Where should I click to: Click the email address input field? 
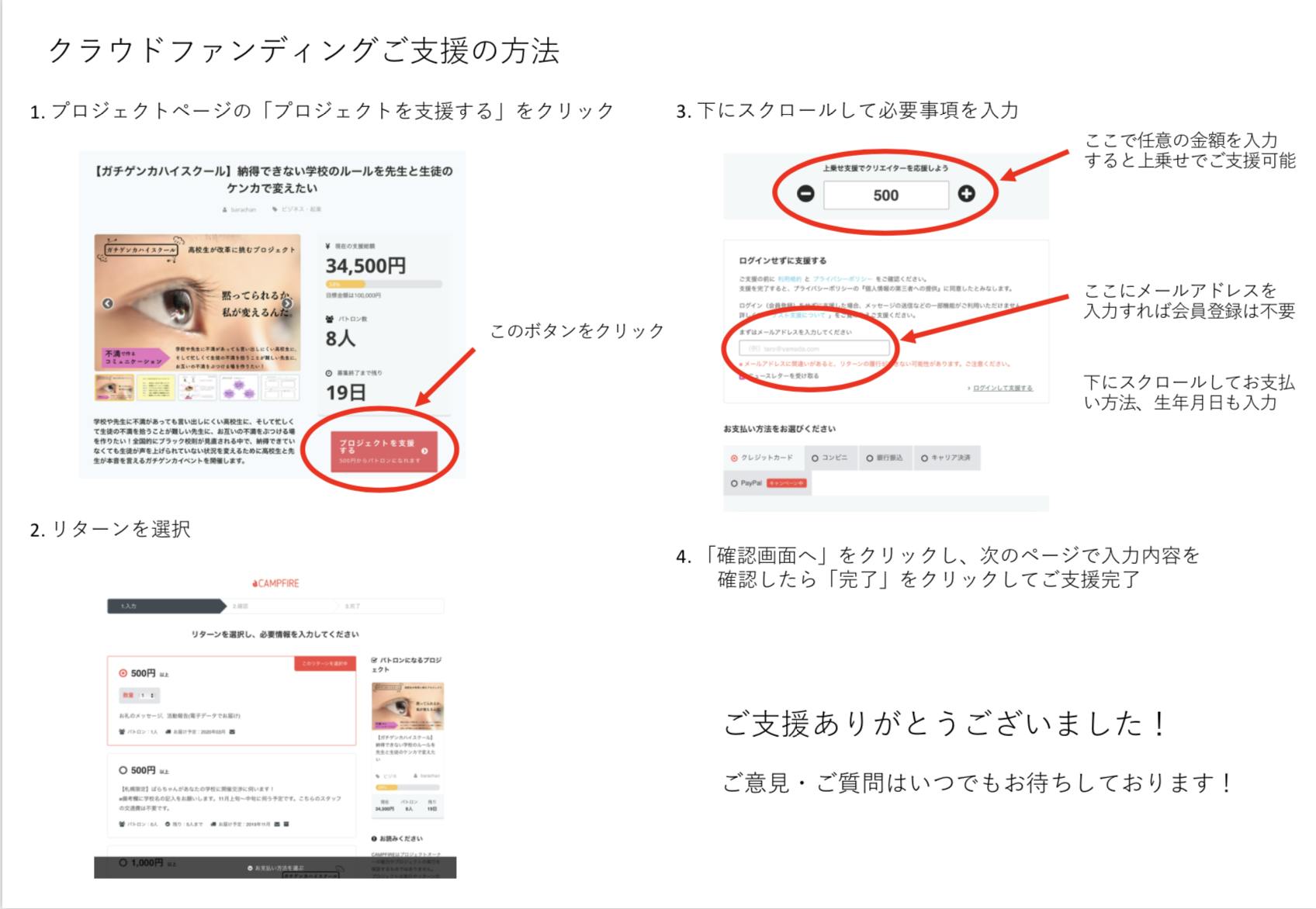(x=813, y=348)
